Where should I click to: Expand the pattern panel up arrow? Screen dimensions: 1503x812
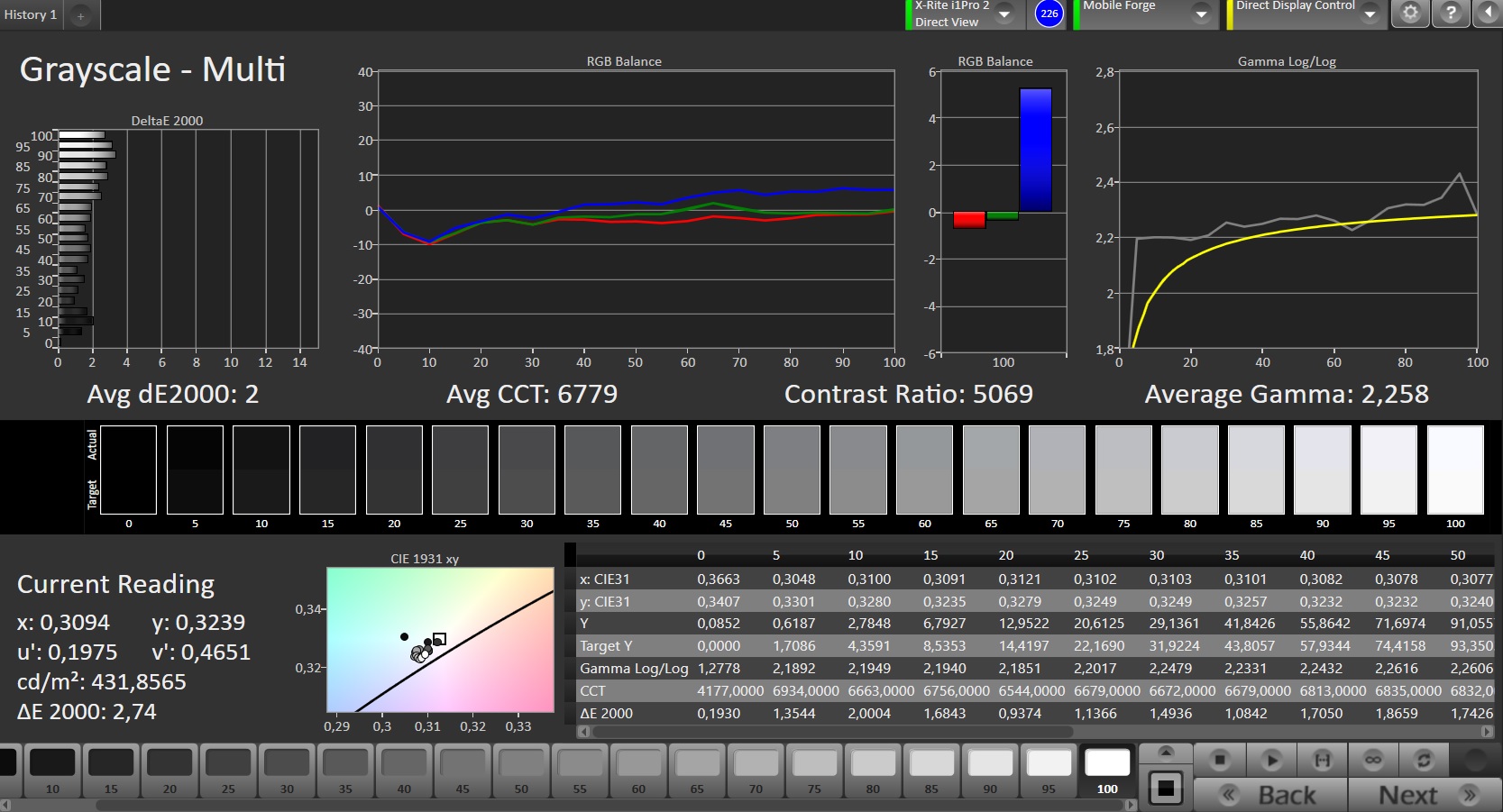tap(1166, 752)
